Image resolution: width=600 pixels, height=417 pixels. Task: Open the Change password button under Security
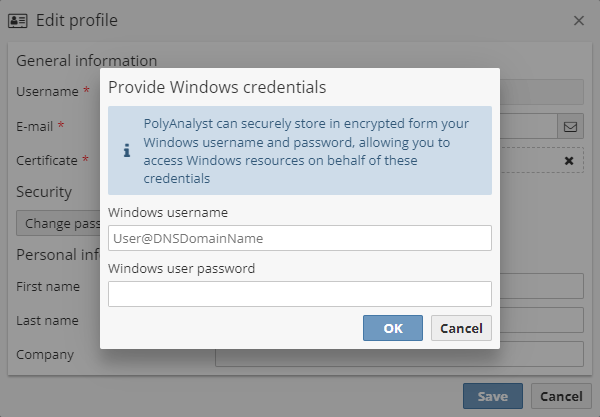(x=58, y=224)
